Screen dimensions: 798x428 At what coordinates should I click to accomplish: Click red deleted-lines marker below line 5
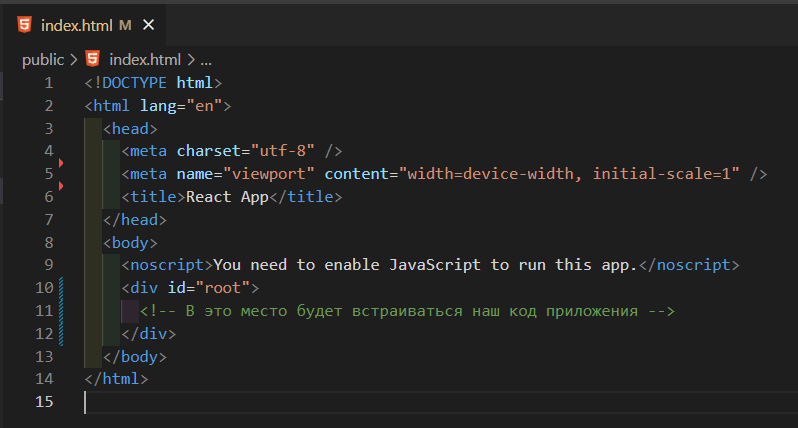pos(61,186)
